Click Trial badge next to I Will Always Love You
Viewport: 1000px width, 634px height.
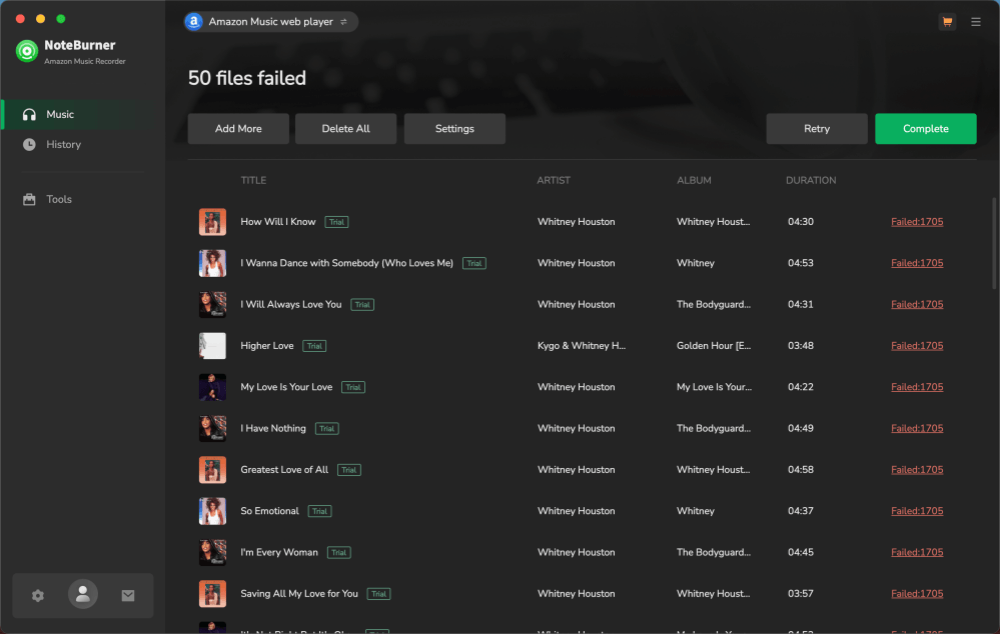click(x=362, y=305)
